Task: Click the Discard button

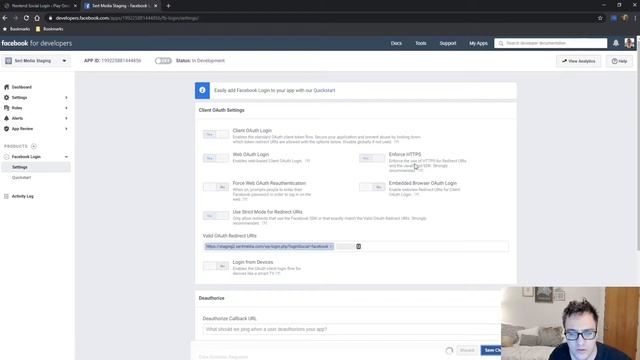Action: [x=467, y=350]
